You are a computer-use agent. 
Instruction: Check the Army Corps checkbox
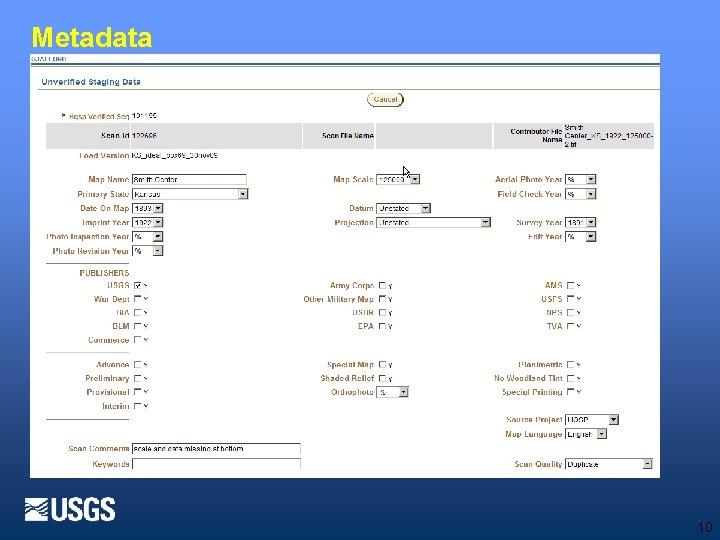pyautogui.click(x=382, y=286)
